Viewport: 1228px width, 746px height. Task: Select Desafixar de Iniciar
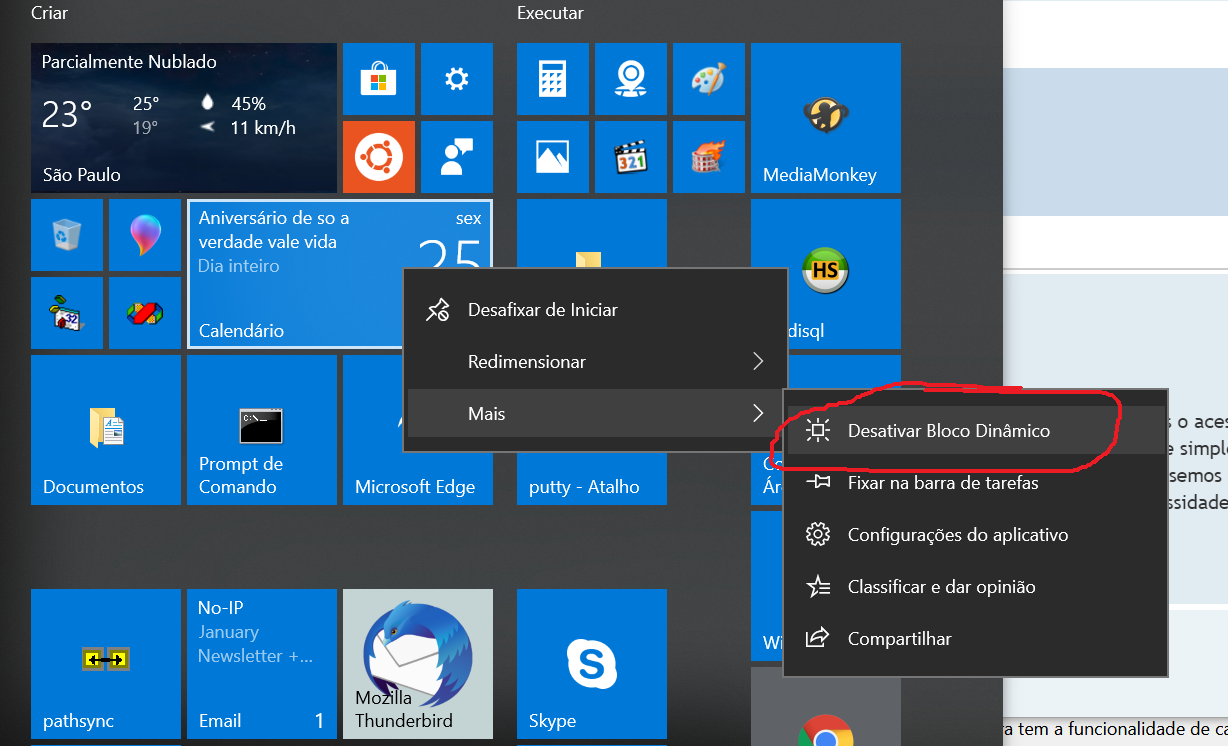pyautogui.click(x=542, y=310)
